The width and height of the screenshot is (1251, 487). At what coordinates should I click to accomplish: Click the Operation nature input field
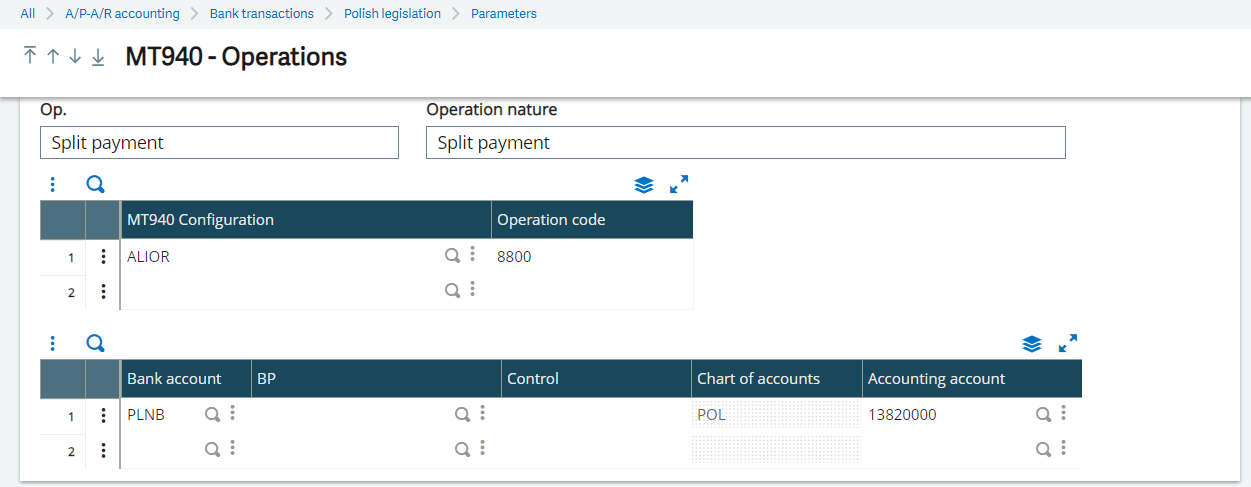(x=746, y=142)
